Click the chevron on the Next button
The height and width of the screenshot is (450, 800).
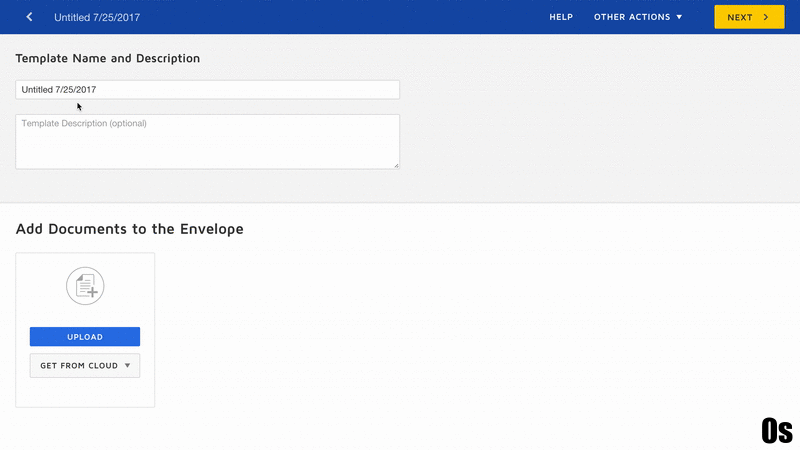(x=766, y=17)
